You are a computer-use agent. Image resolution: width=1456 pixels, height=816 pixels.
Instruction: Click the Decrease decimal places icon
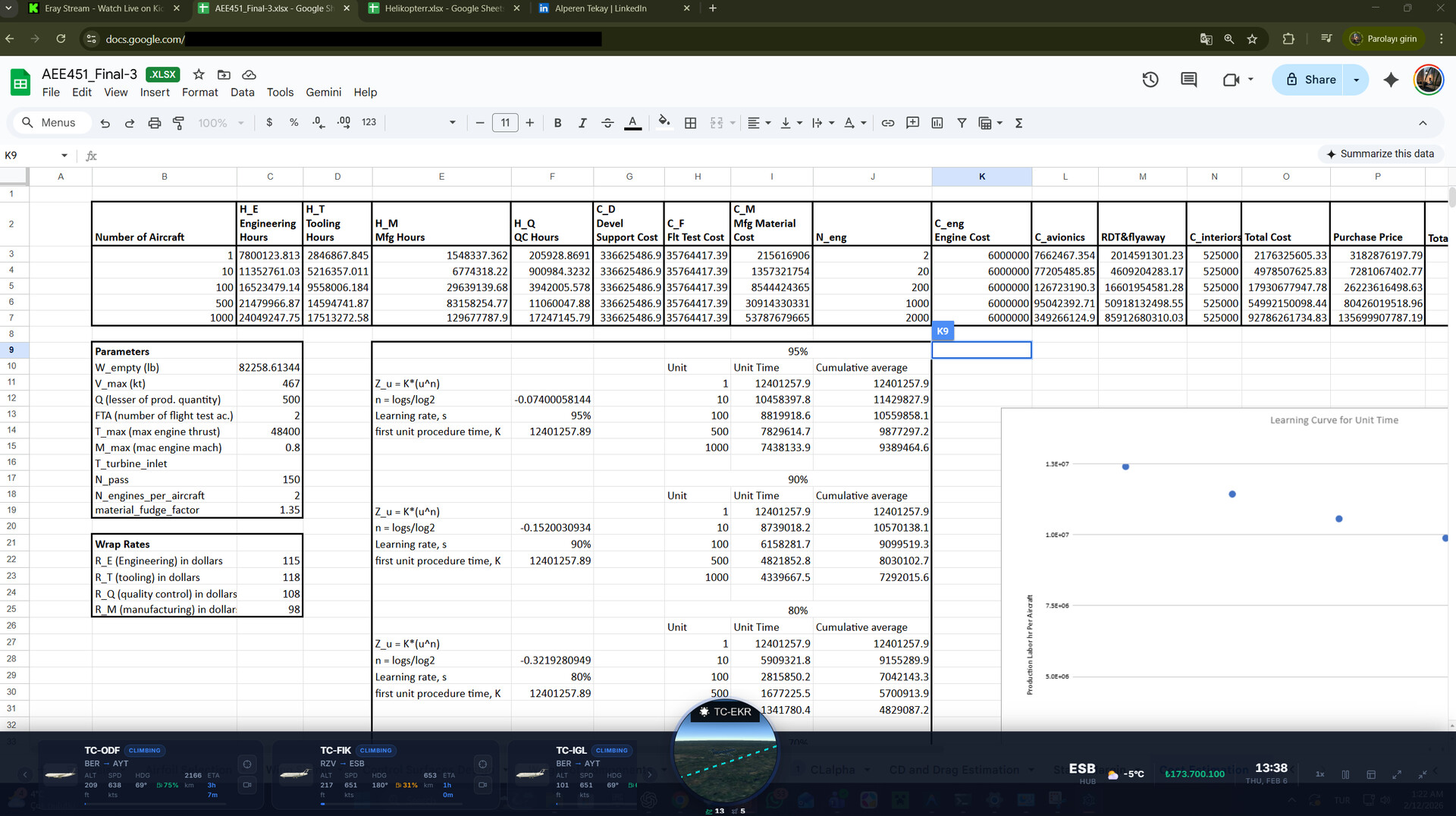(318, 122)
